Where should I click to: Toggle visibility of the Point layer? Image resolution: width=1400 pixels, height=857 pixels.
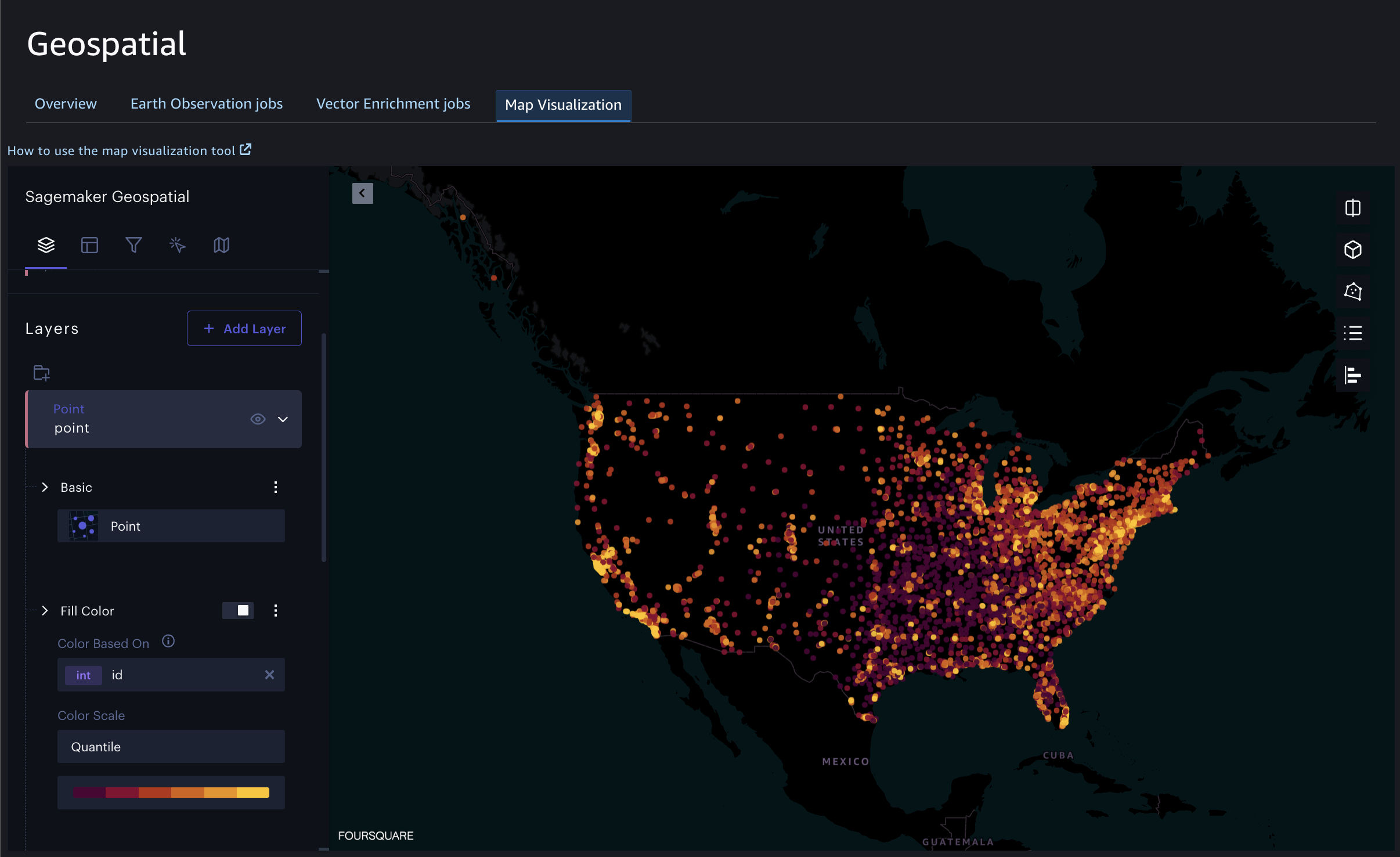point(258,419)
